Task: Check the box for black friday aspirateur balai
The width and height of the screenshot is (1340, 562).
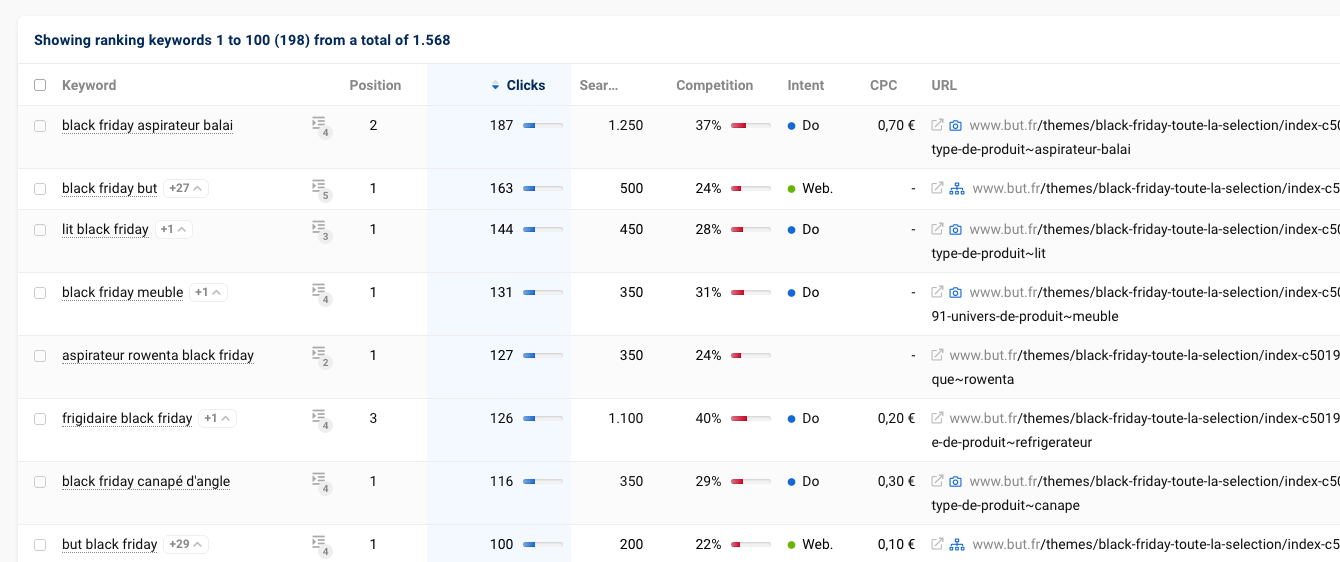Action: pyautogui.click(x=40, y=126)
